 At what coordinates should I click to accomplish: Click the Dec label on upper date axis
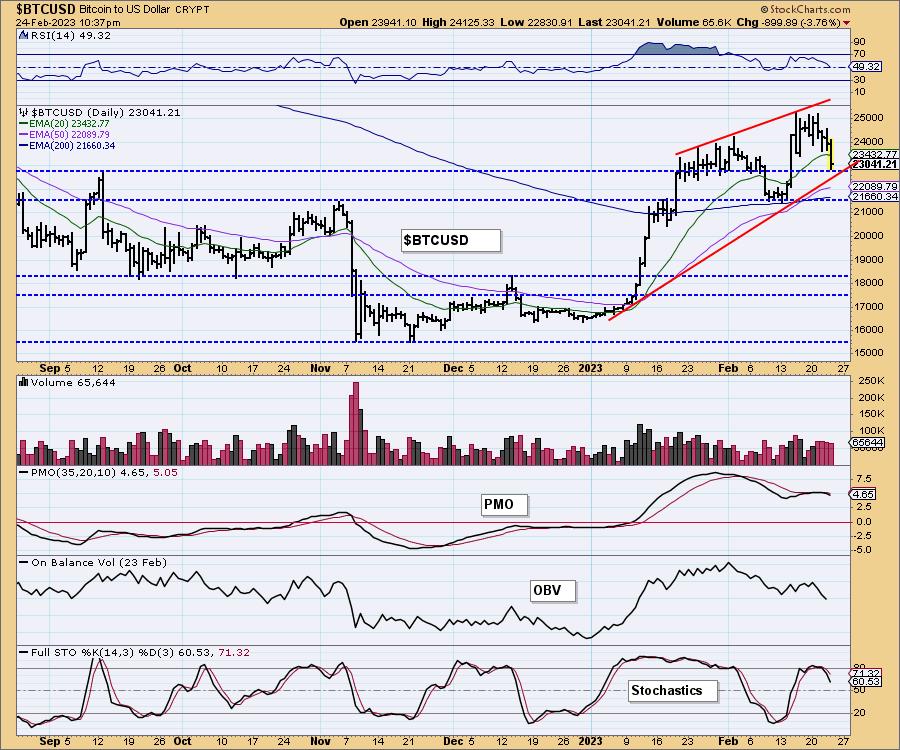coord(453,368)
